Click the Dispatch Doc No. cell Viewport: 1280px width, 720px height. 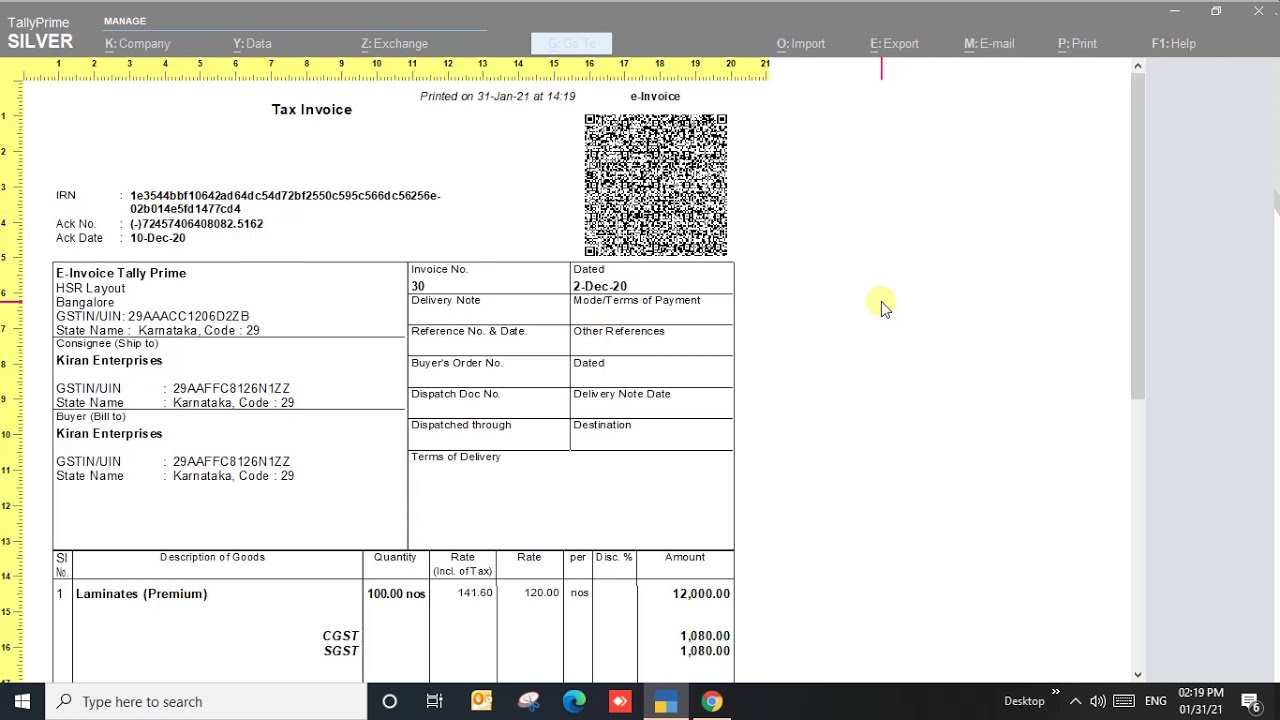[489, 402]
